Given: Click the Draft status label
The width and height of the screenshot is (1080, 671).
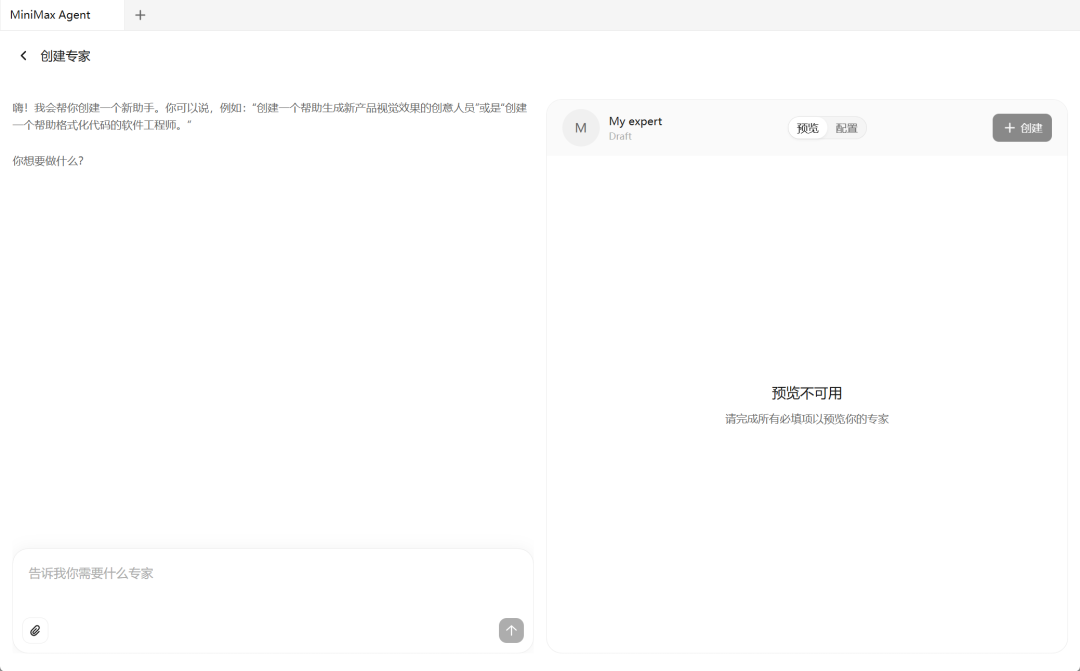Looking at the screenshot, I should tap(620, 136).
